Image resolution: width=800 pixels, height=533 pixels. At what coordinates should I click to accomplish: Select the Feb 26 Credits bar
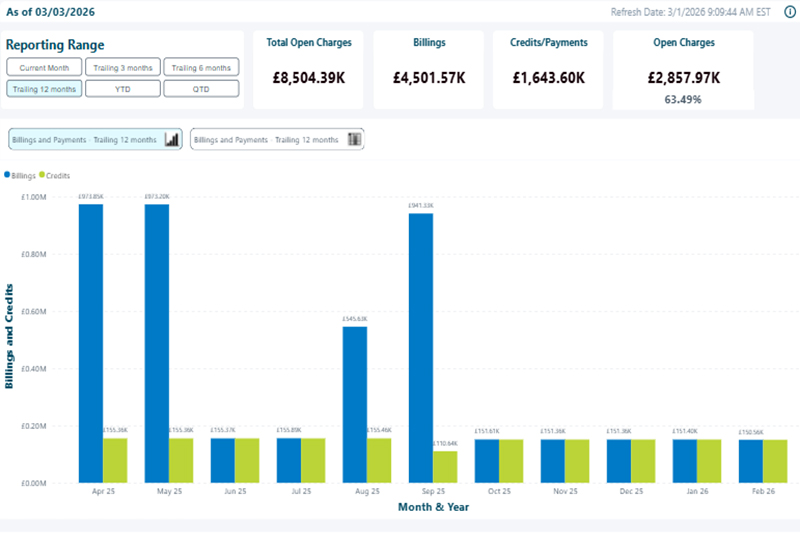775,461
